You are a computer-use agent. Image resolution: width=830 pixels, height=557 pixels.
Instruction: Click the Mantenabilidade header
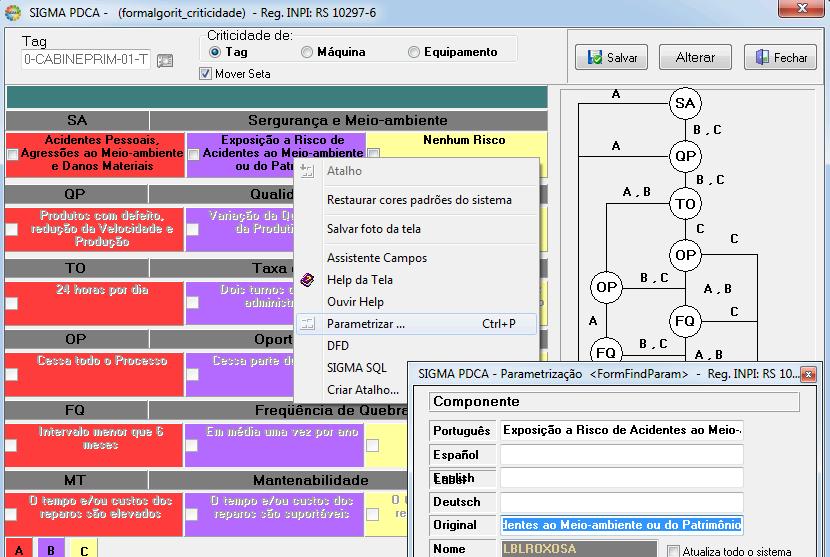click(310, 480)
